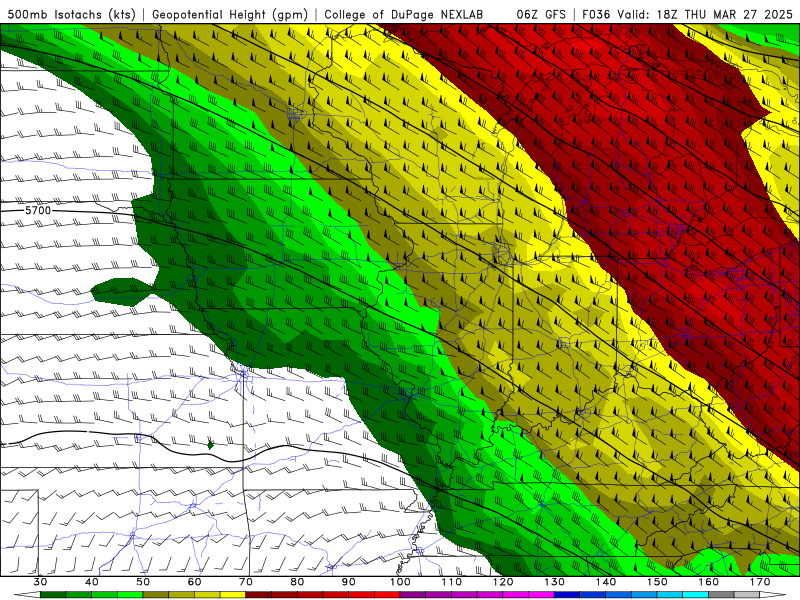Click the "500mb Isotachs (kts)" title text
Viewport: 800px width, 600px height.
point(71,14)
